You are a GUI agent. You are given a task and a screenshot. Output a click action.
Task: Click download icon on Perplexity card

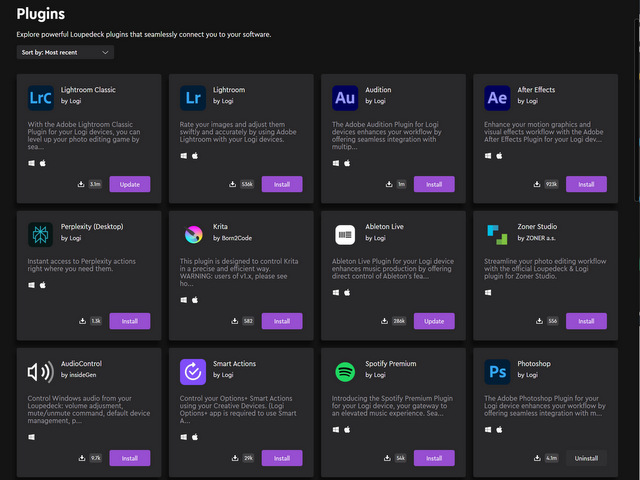pos(82,321)
